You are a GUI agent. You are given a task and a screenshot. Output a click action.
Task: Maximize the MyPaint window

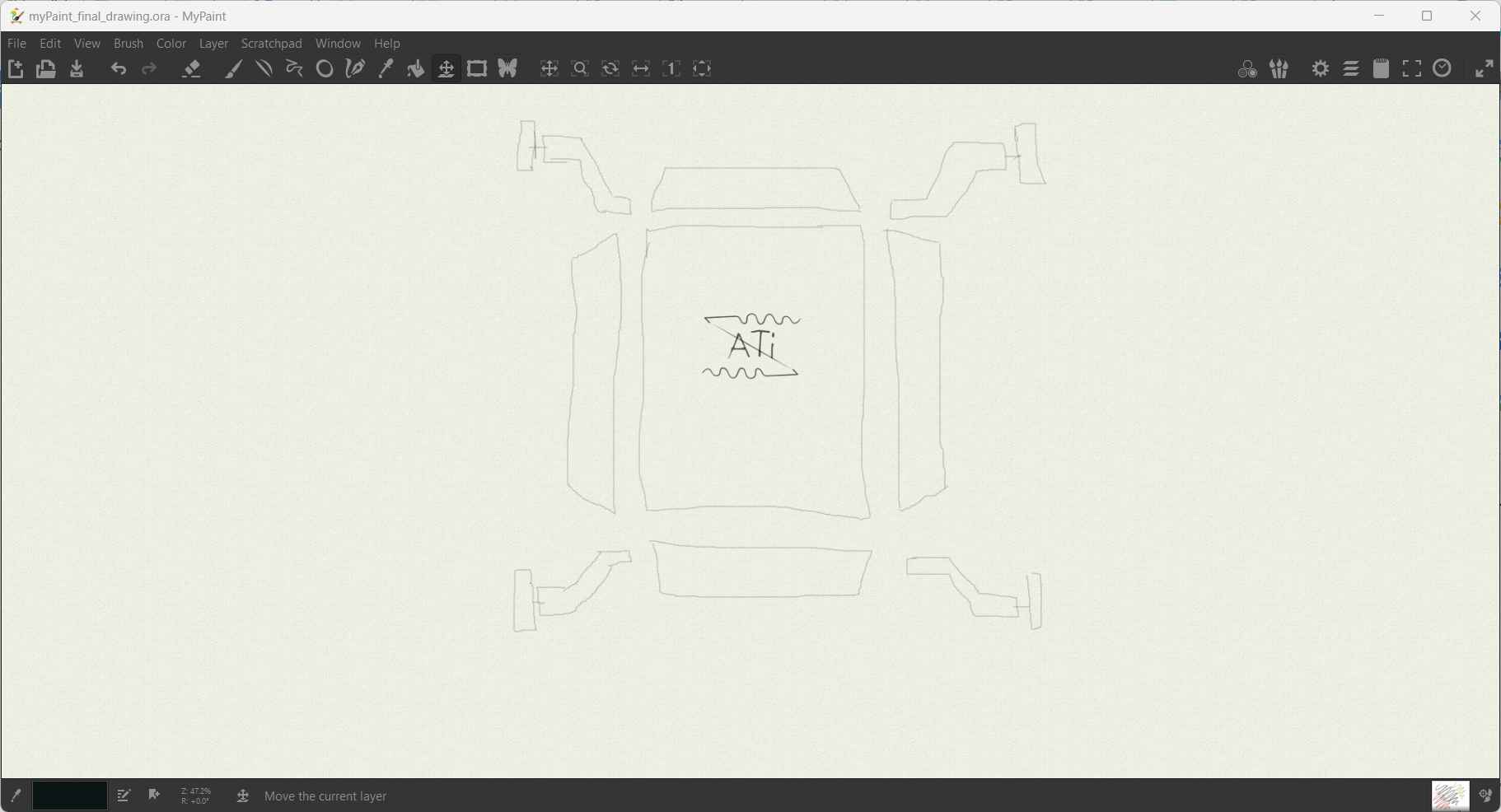[x=1428, y=16]
